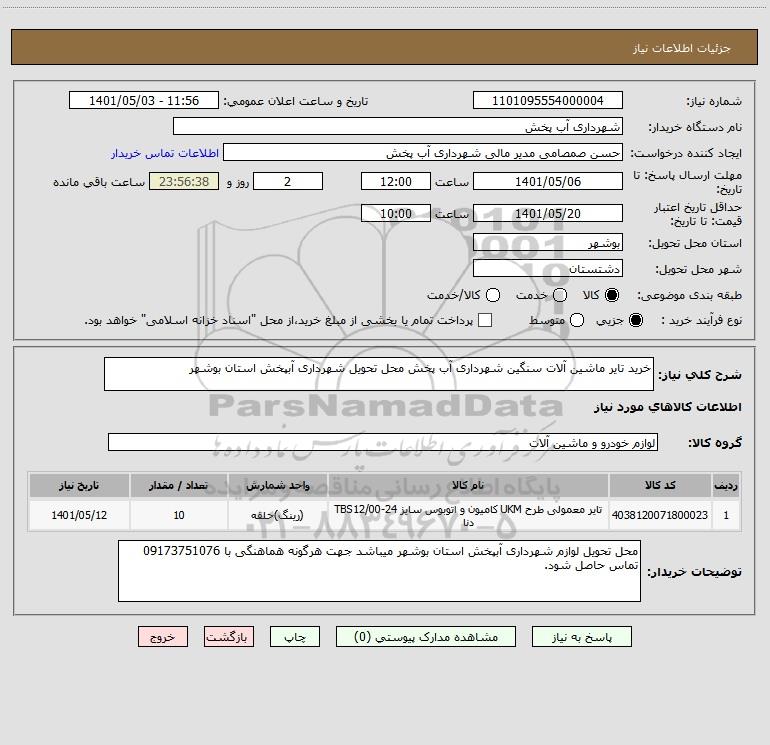Click the تاریخ نیاز column header
The image size is (770, 745).
click(79, 485)
